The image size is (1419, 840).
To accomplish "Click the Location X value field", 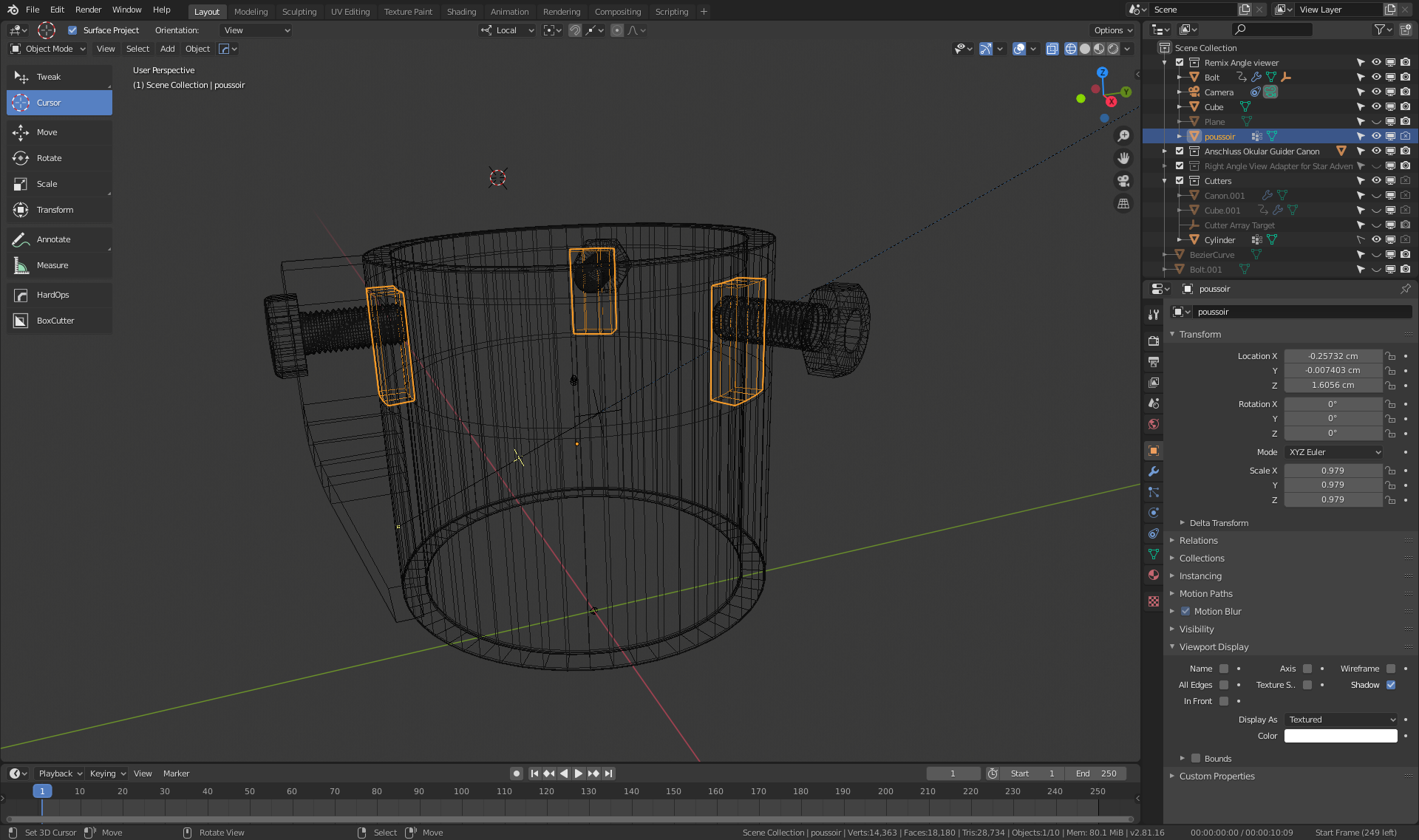I will click(x=1332, y=356).
